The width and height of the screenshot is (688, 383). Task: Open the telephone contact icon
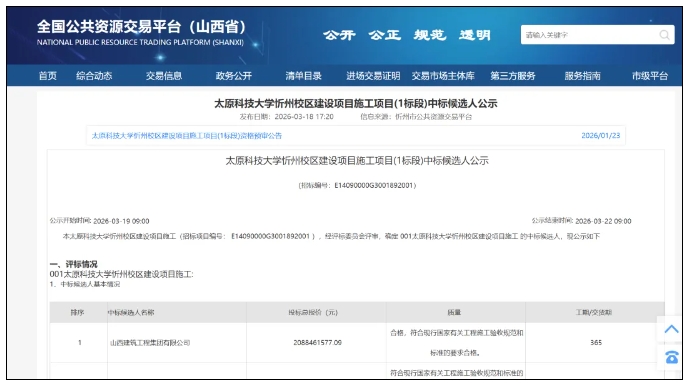click(x=671, y=357)
